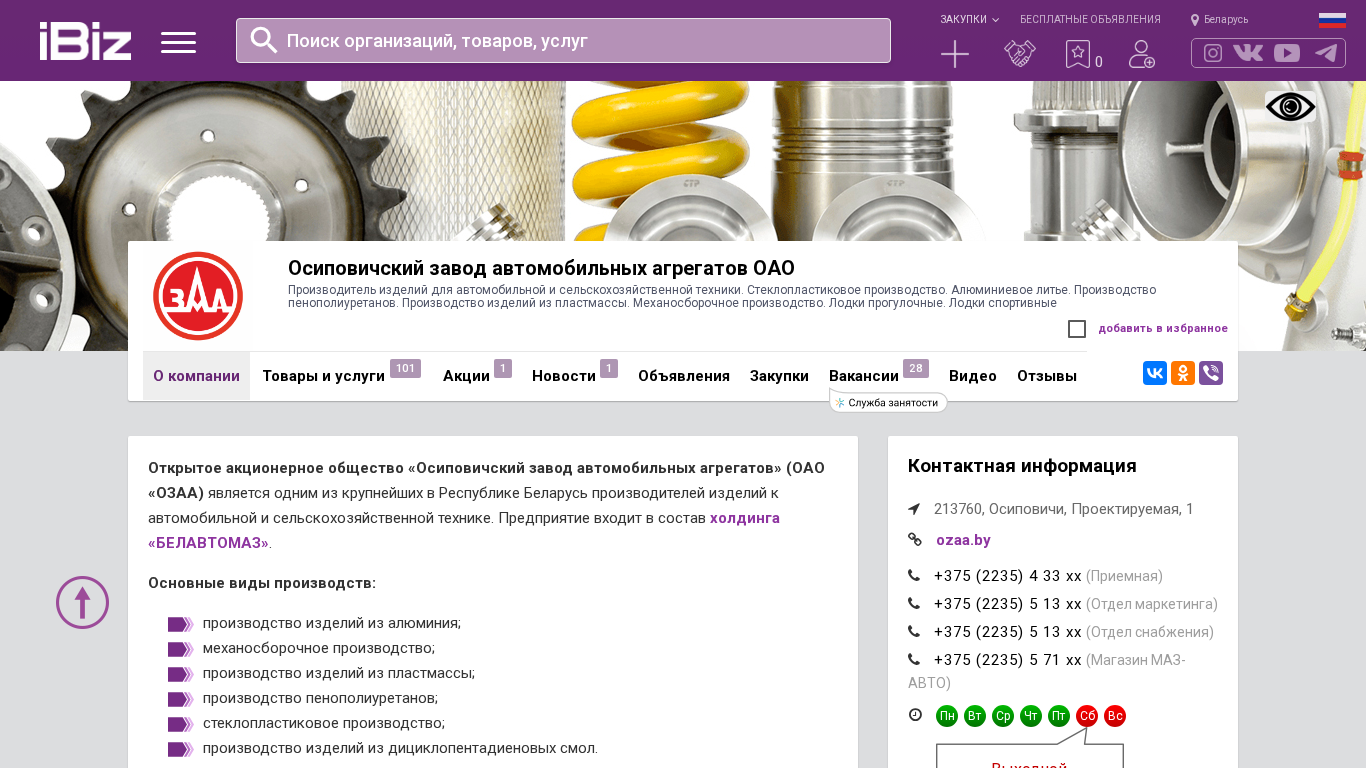Image resolution: width=1366 pixels, height=768 pixels.
Task: Click Контактная информация heading
Action: [1022, 466]
